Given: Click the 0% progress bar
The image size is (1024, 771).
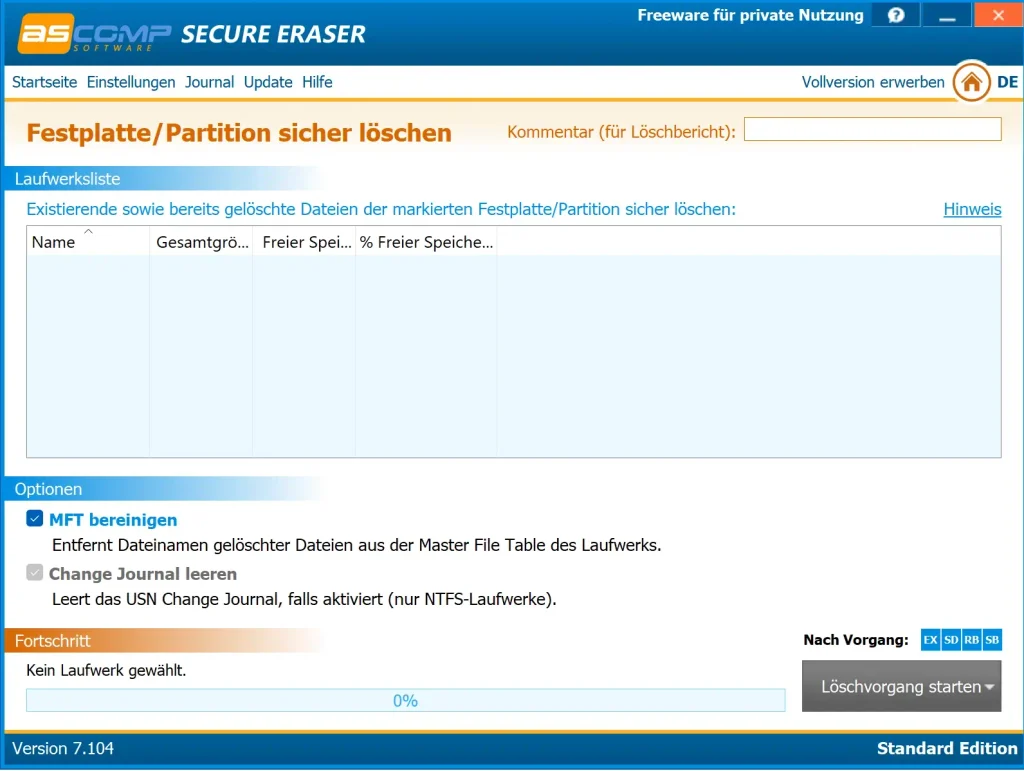Looking at the screenshot, I should (x=406, y=700).
